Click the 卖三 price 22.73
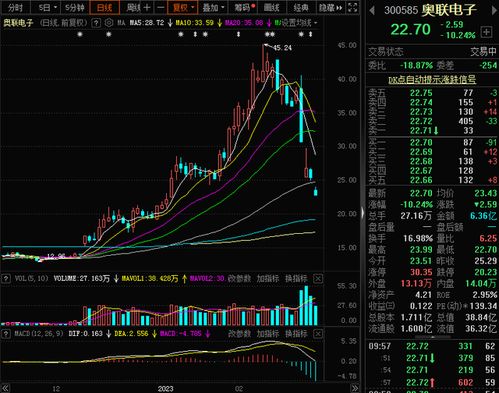 tap(421, 112)
